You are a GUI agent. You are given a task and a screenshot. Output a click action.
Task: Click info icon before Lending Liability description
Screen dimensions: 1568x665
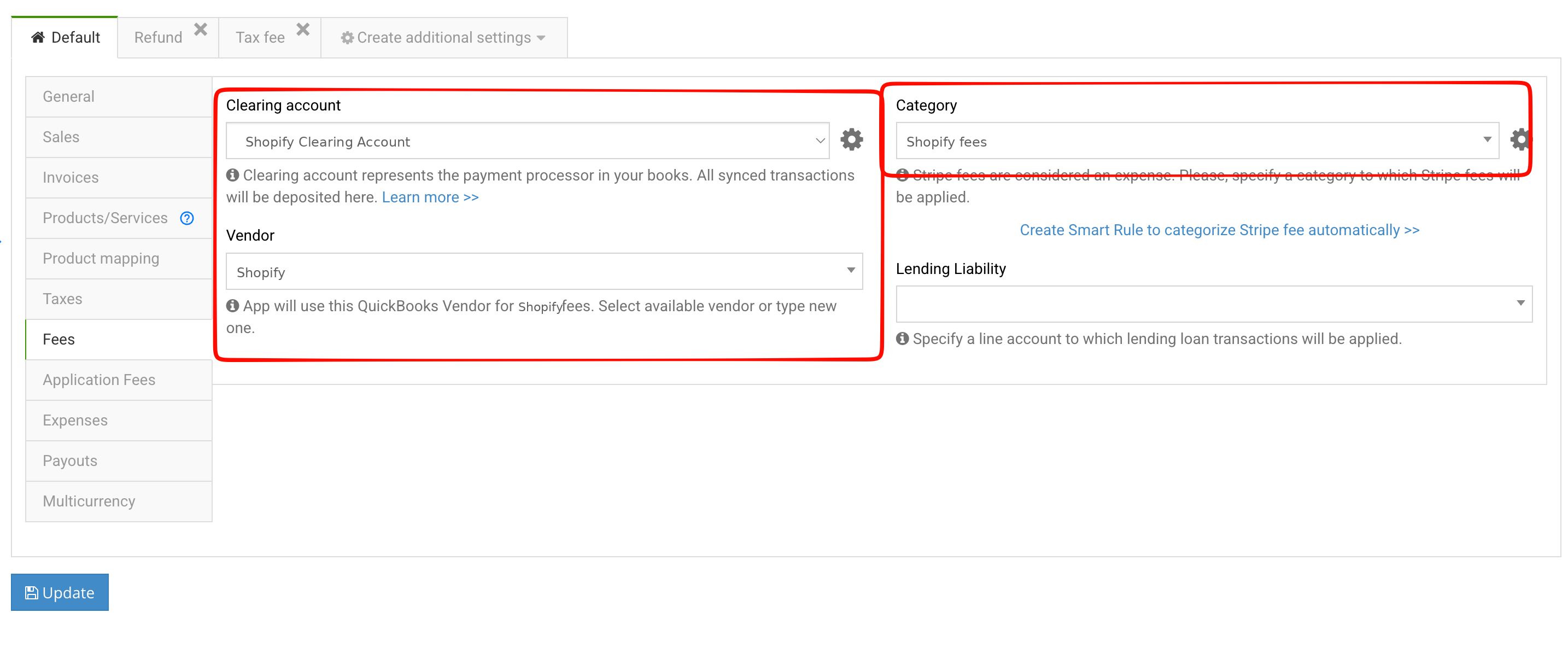click(x=902, y=339)
